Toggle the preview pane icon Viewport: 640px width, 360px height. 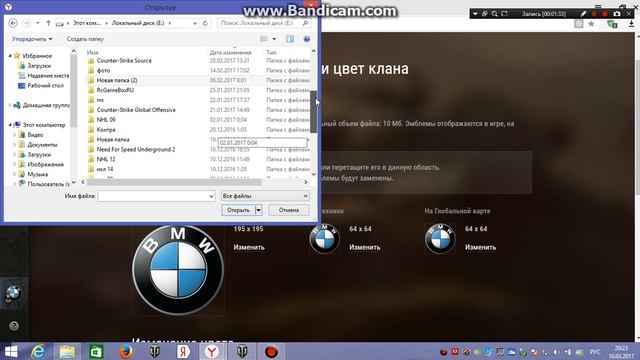pos(290,39)
